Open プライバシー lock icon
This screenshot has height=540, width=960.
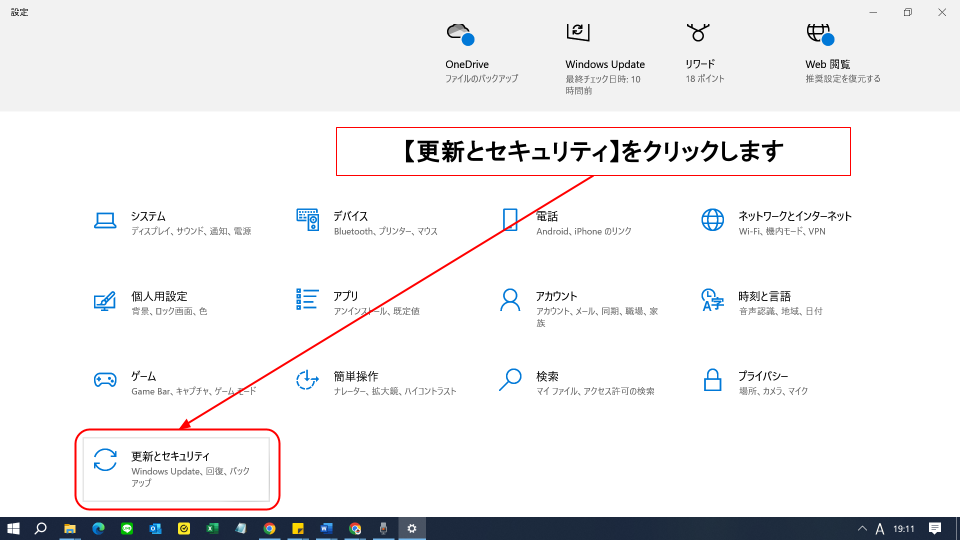tap(712, 380)
